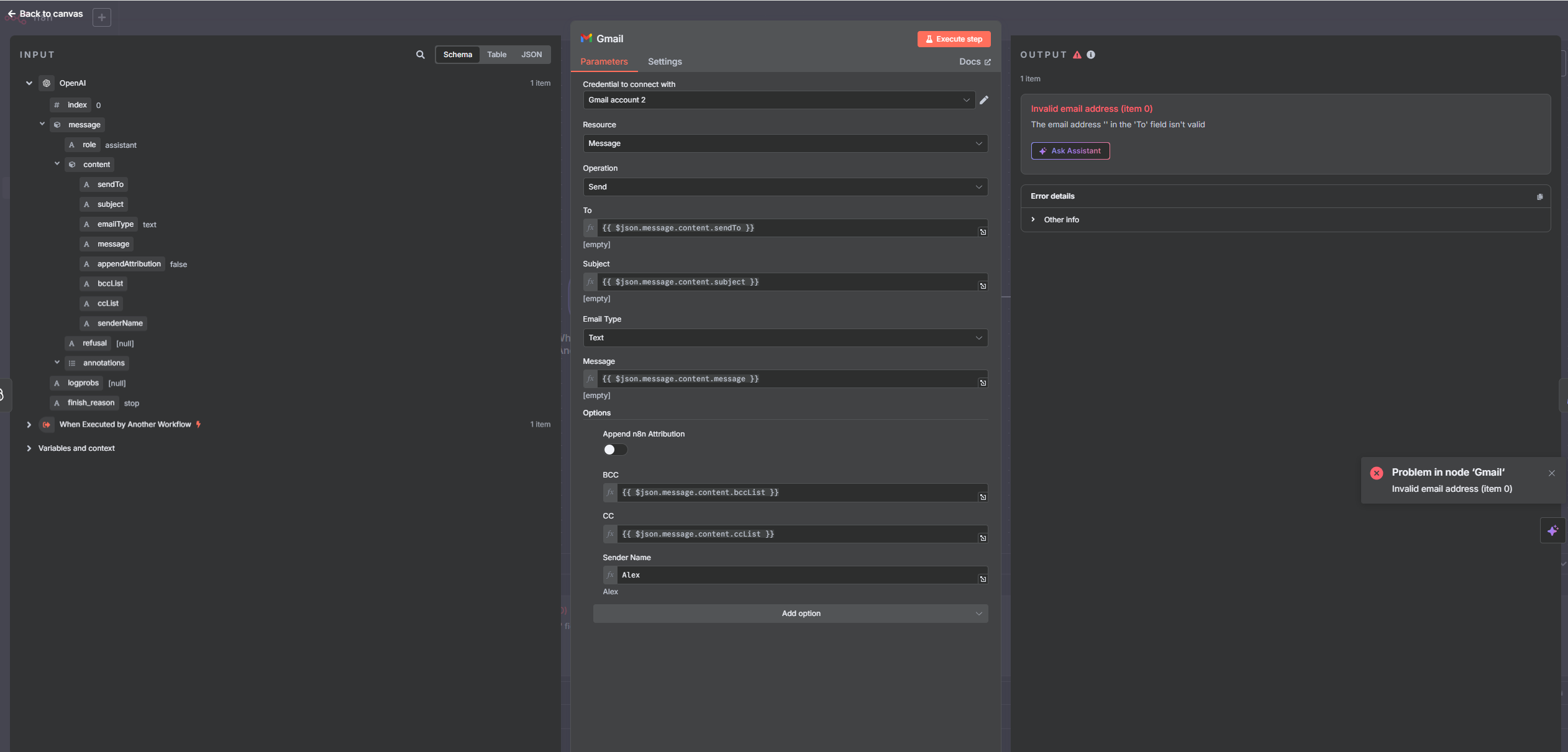This screenshot has height=752, width=1568.
Task: Collapse the message object in schema
Action: click(42, 124)
